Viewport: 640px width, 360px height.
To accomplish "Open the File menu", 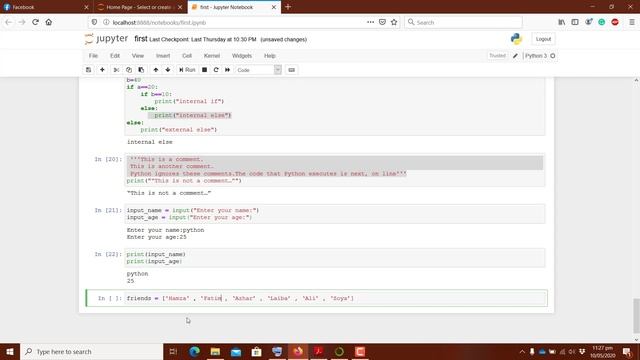I will [93, 56].
